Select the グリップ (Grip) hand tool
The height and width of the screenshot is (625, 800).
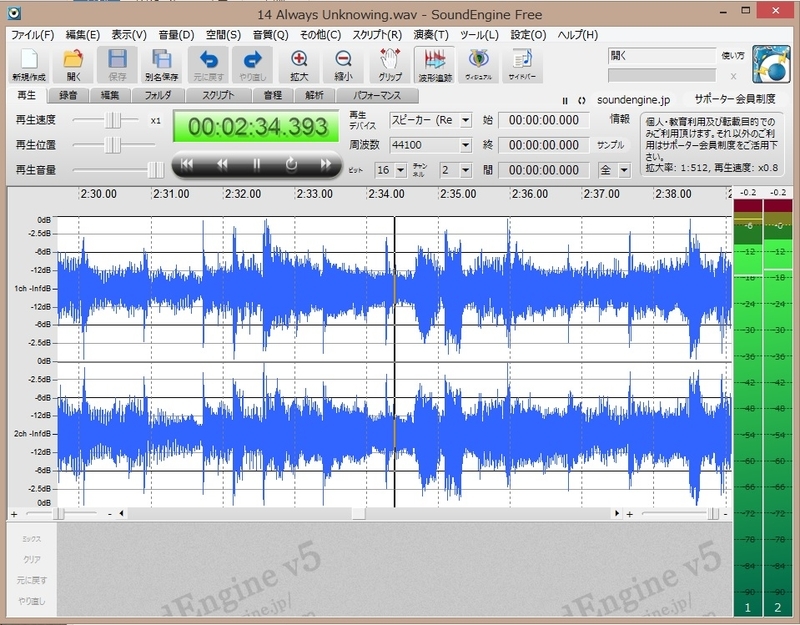[x=390, y=65]
